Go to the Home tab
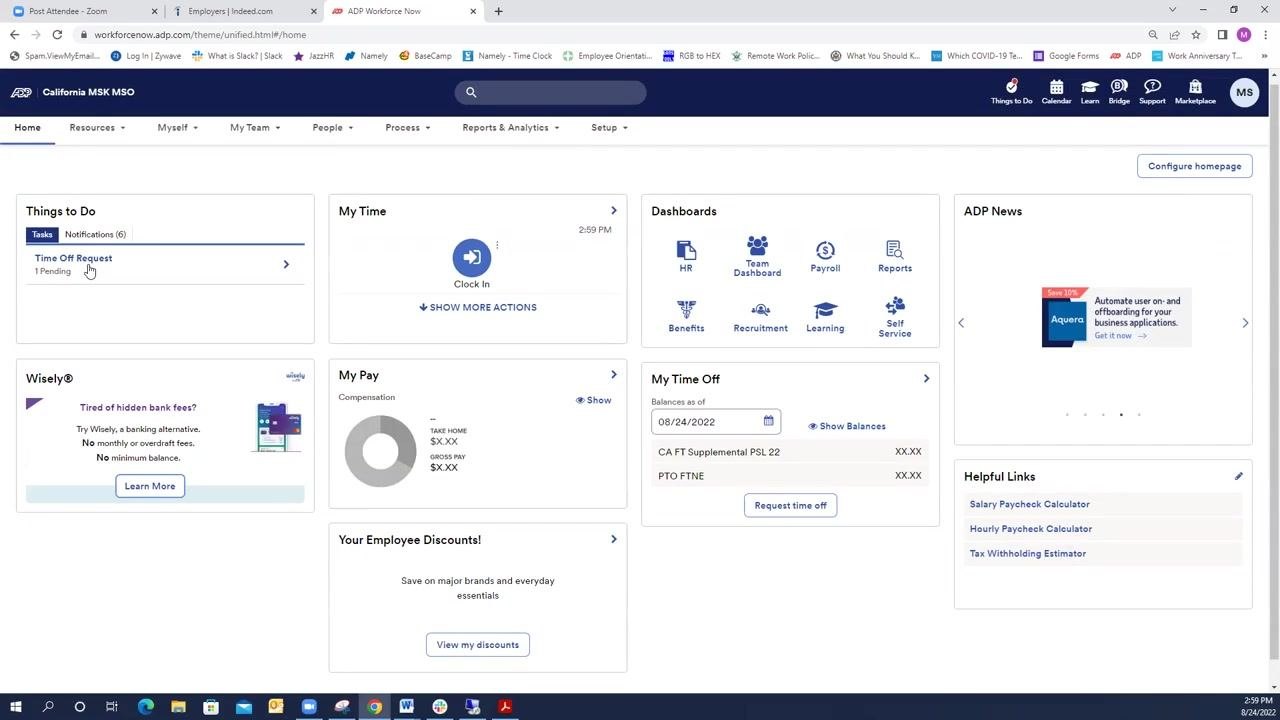The image size is (1280, 720). click(27, 128)
